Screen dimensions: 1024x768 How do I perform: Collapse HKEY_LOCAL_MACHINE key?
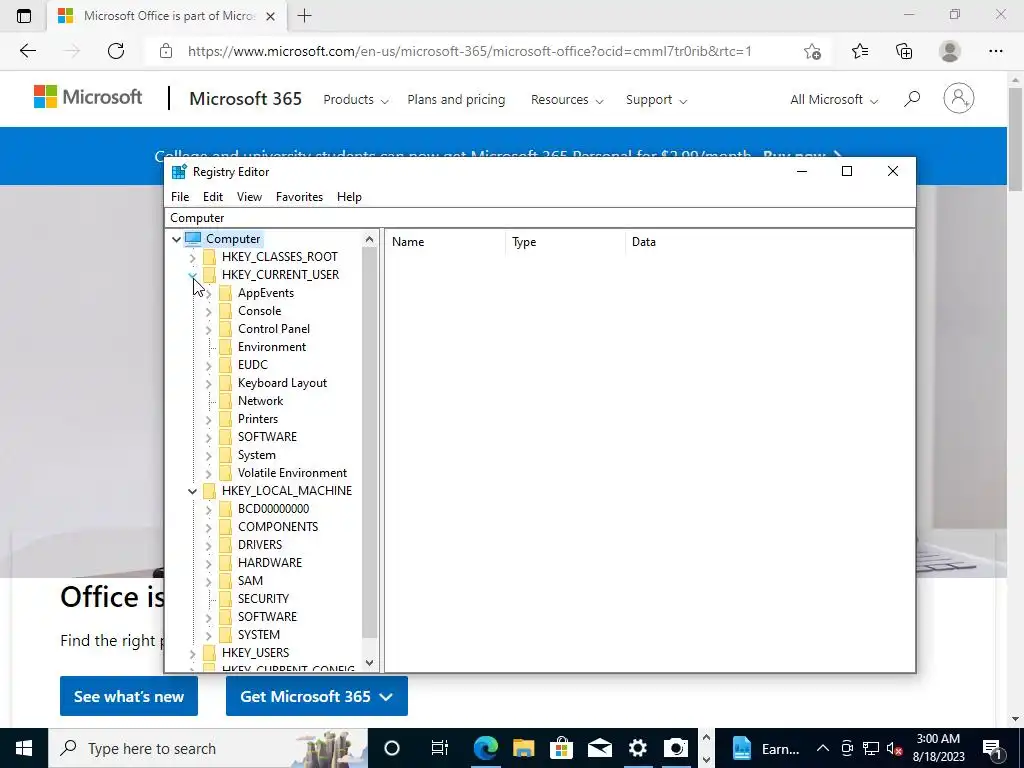(x=192, y=491)
